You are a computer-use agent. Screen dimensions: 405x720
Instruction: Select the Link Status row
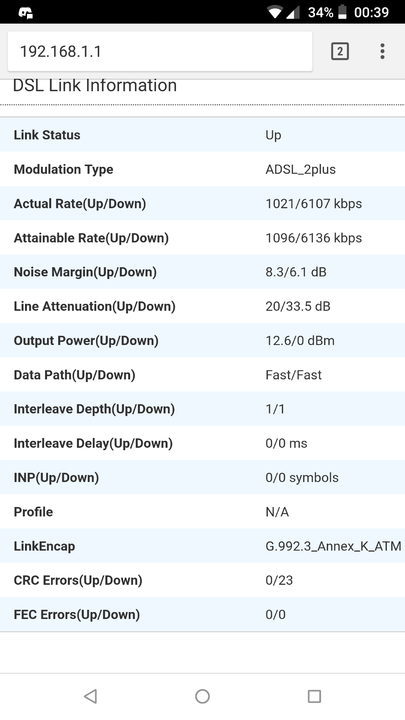click(x=202, y=135)
